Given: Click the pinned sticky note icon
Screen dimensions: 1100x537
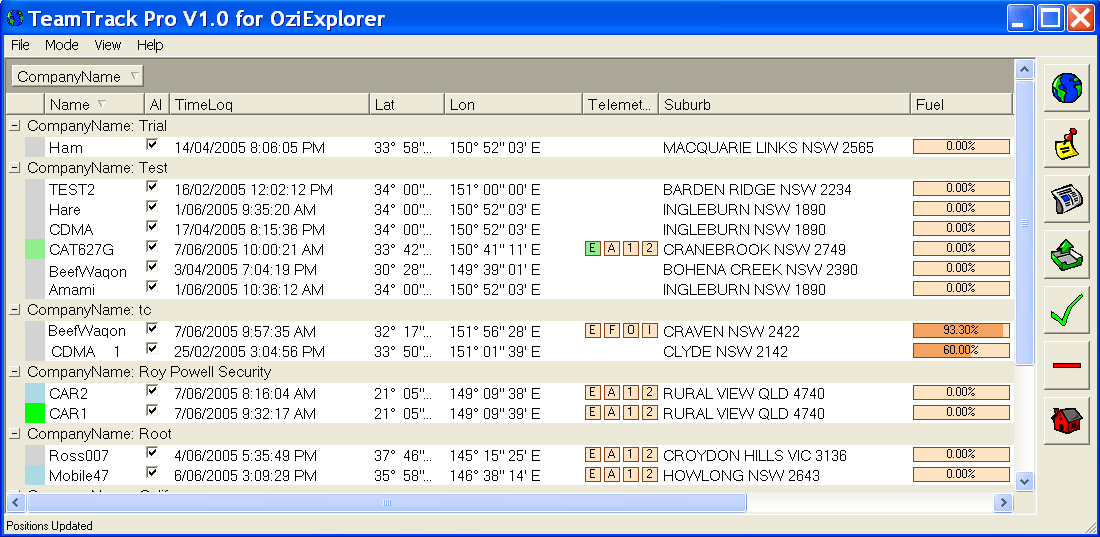Looking at the screenshot, I should 1066,144.
